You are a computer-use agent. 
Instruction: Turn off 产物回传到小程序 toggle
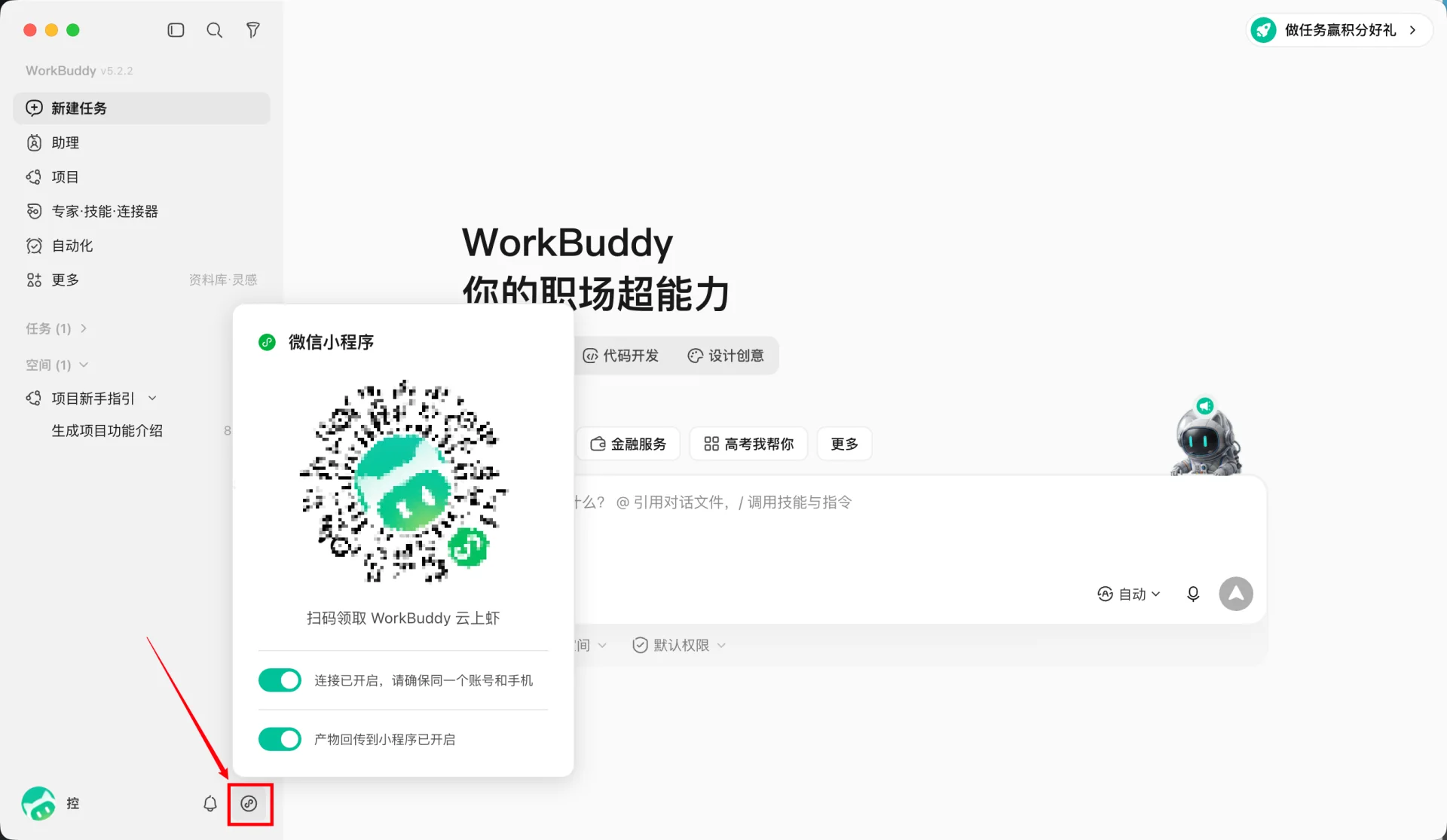(280, 739)
